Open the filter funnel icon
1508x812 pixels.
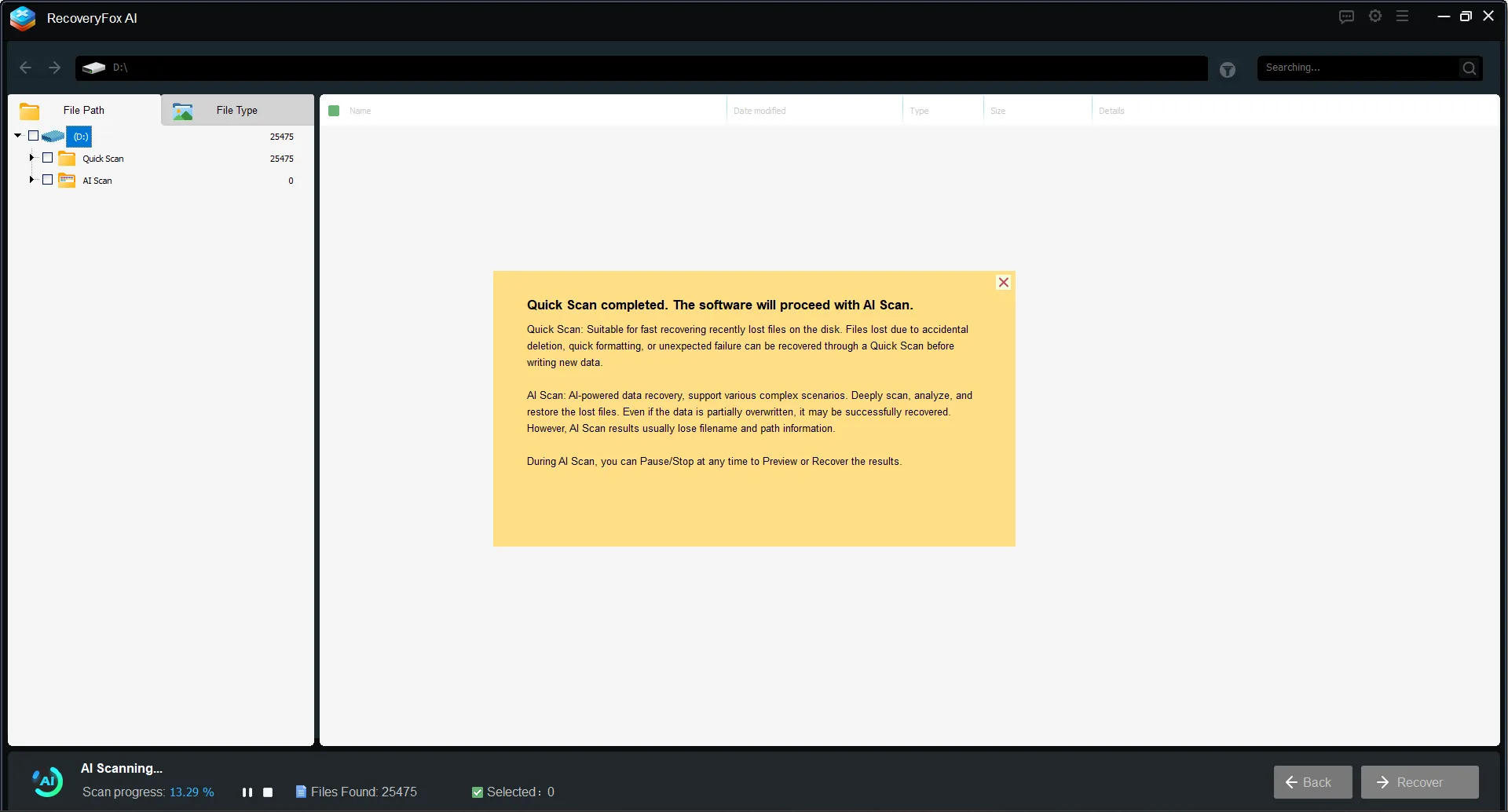tap(1228, 70)
